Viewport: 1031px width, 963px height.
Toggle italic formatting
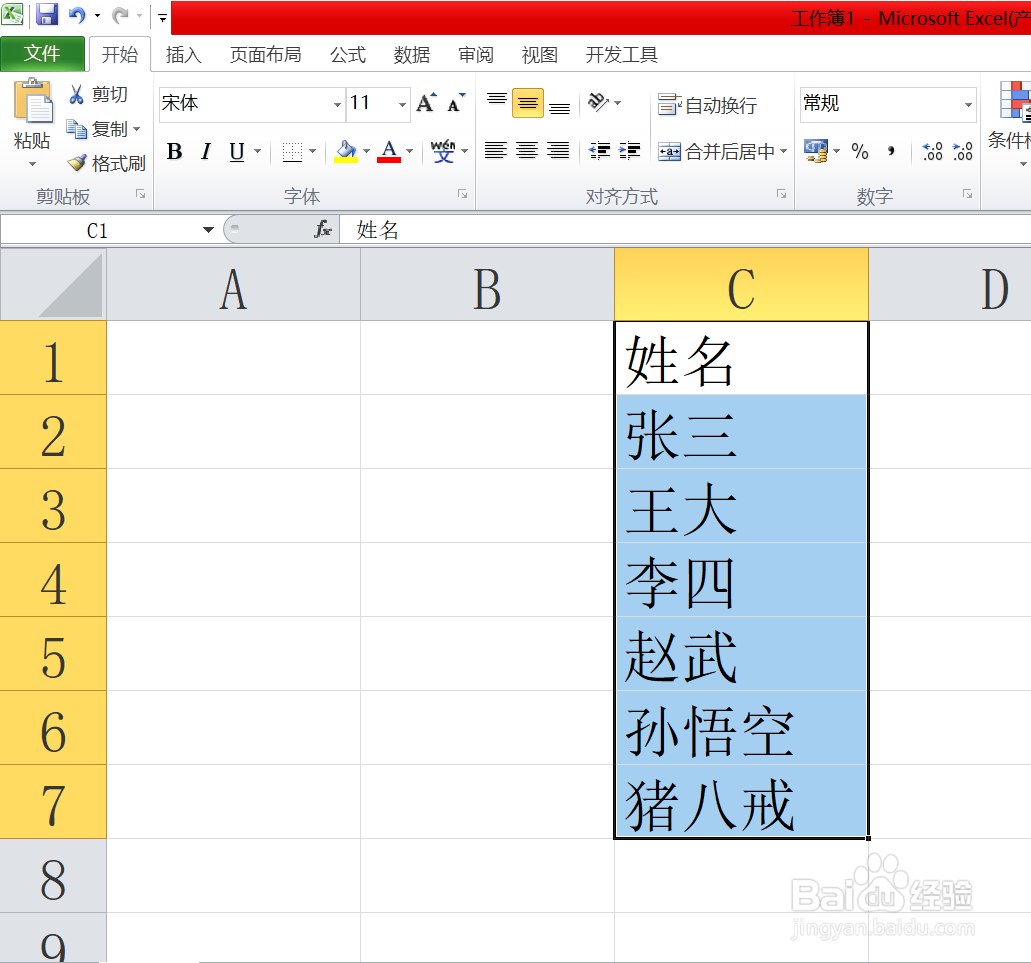(205, 152)
